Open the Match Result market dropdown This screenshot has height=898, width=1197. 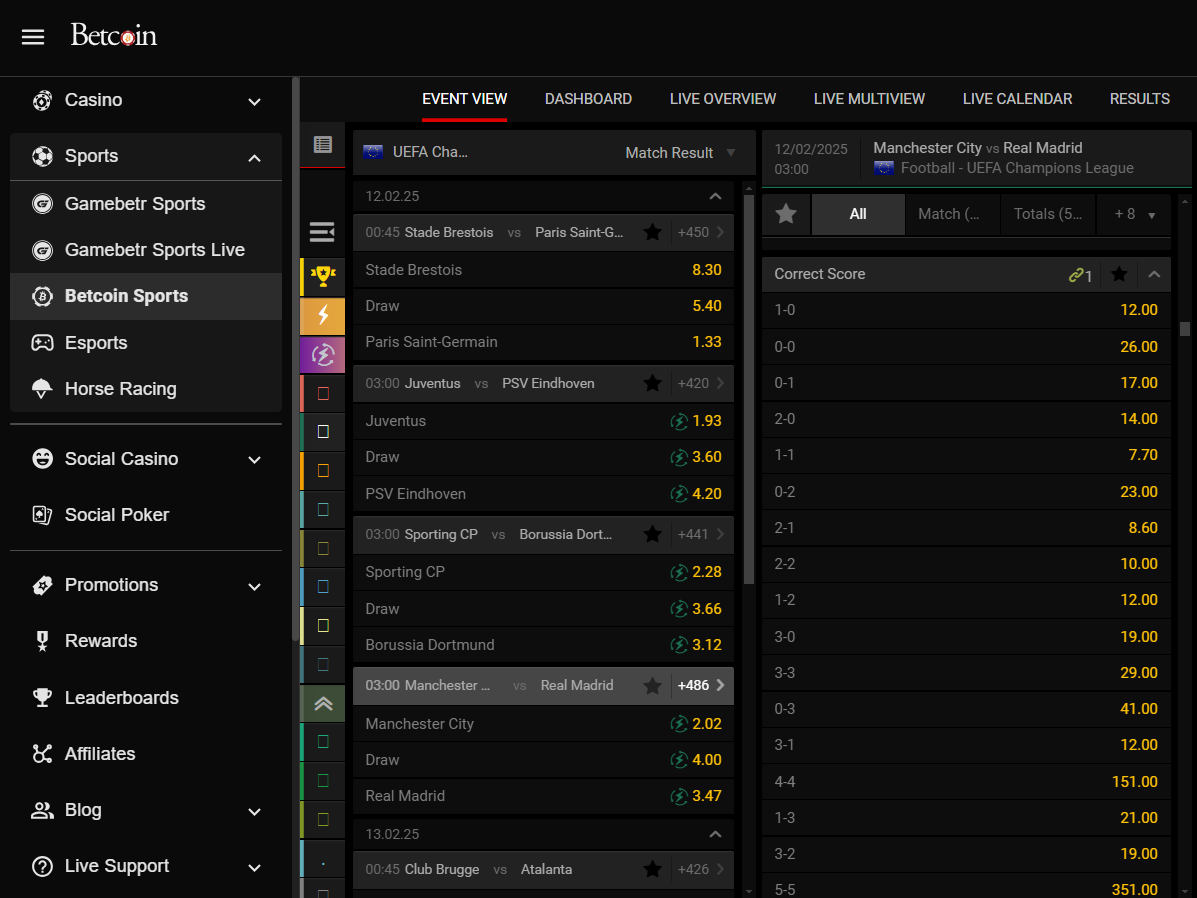pos(680,153)
